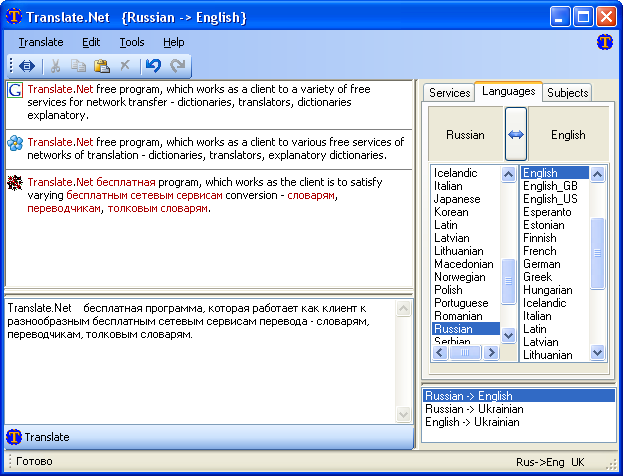Select Norwegian in source language list
Viewport: 623px width, 476px height.
click(466, 277)
